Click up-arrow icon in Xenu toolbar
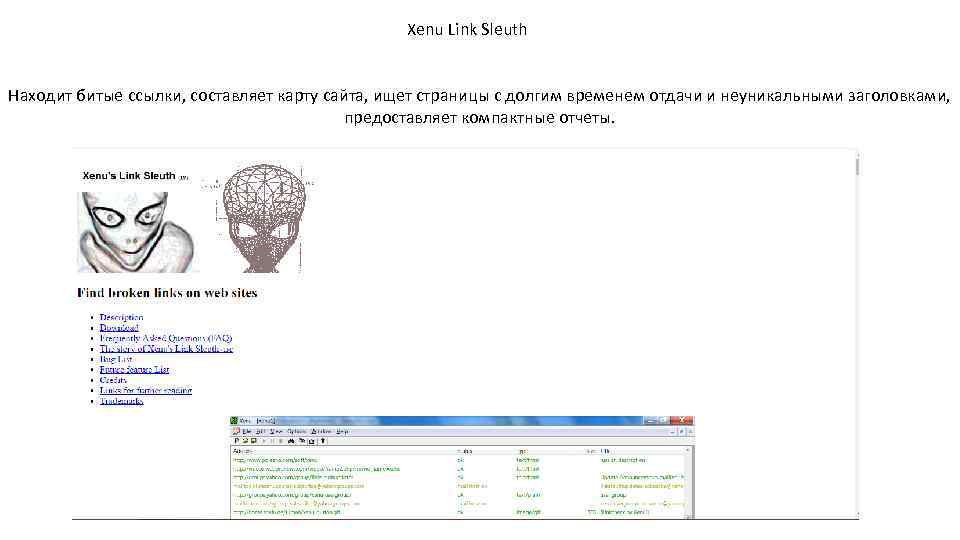This screenshot has height=540, width=960. (x=323, y=441)
